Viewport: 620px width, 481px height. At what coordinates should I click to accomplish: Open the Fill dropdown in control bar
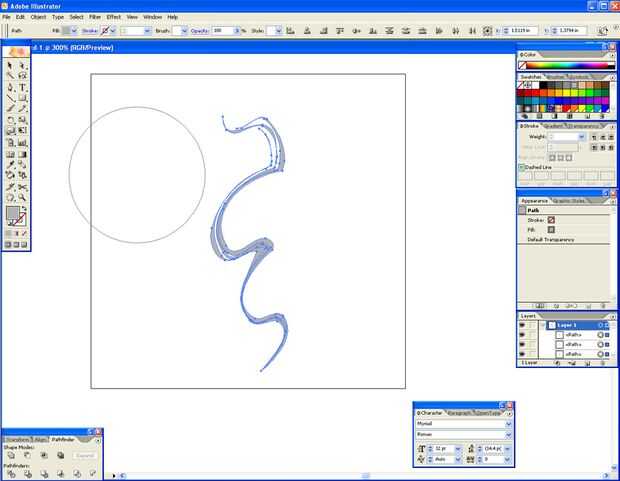[x=74, y=30]
